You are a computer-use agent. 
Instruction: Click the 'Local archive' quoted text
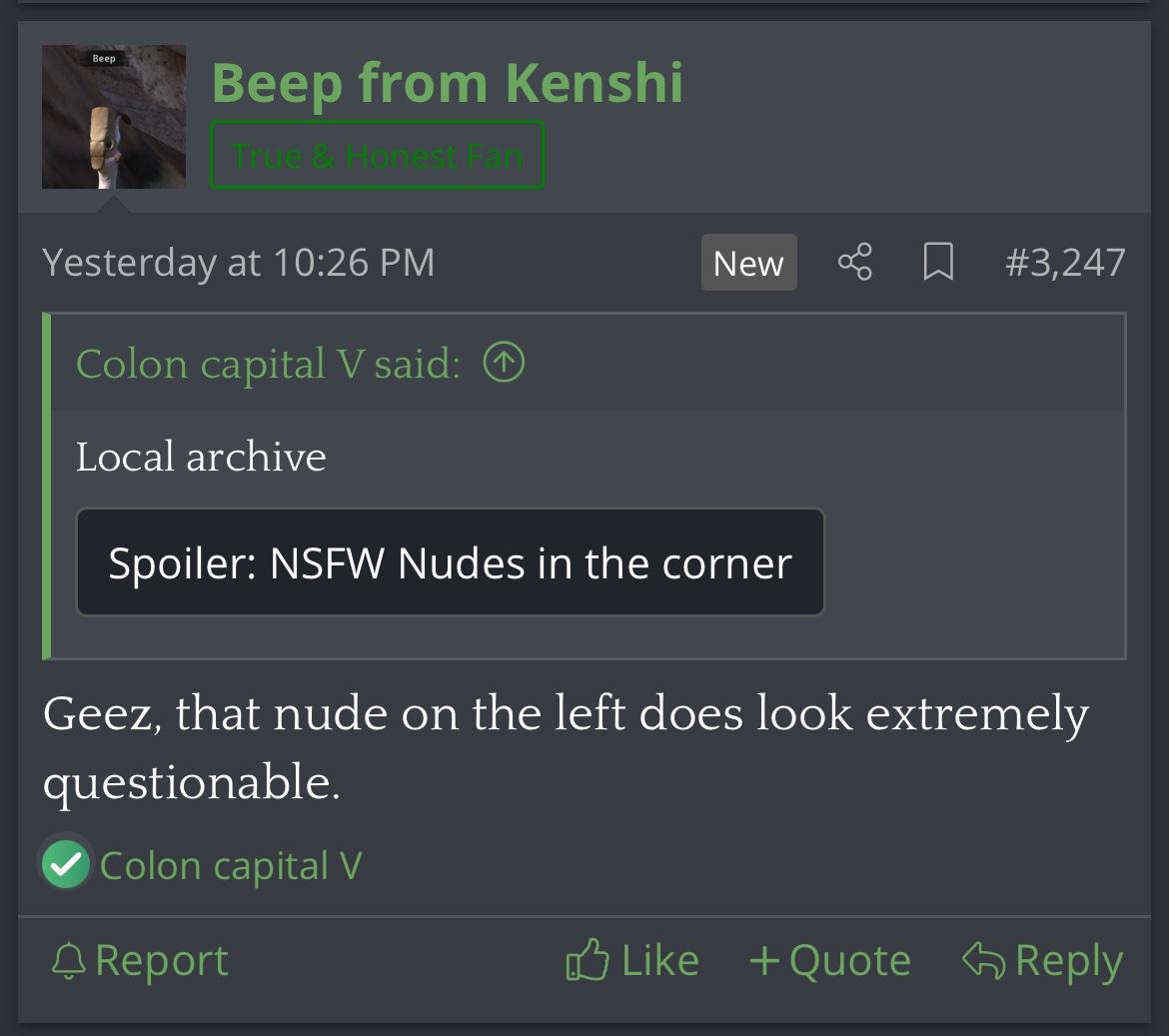click(201, 457)
